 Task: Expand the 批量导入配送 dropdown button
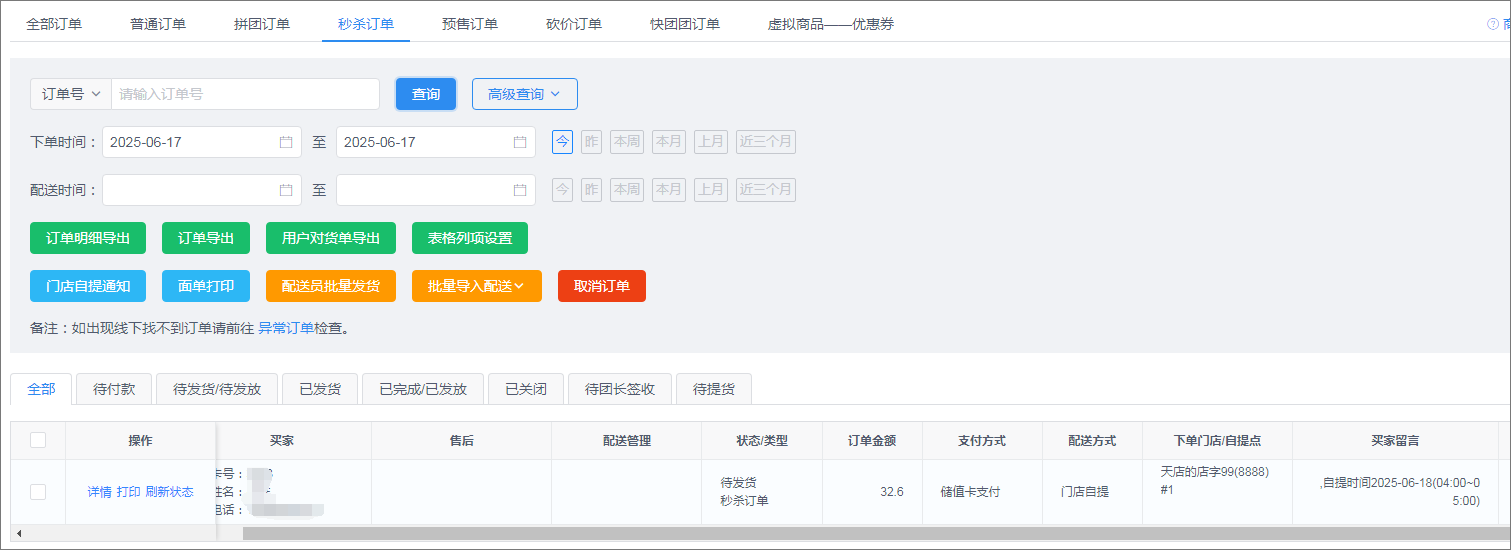pos(477,286)
